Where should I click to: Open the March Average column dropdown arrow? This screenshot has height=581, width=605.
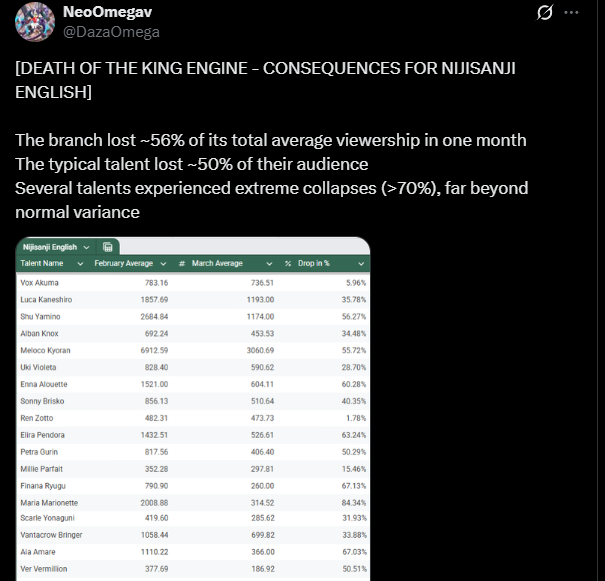tap(269, 264)
